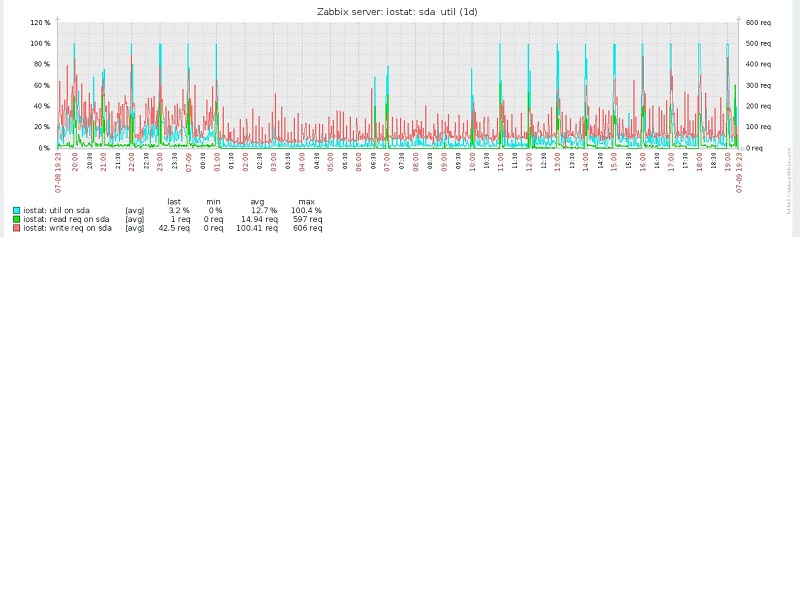
Task: Click the max value '597 req'
Action: pos(308,219)
